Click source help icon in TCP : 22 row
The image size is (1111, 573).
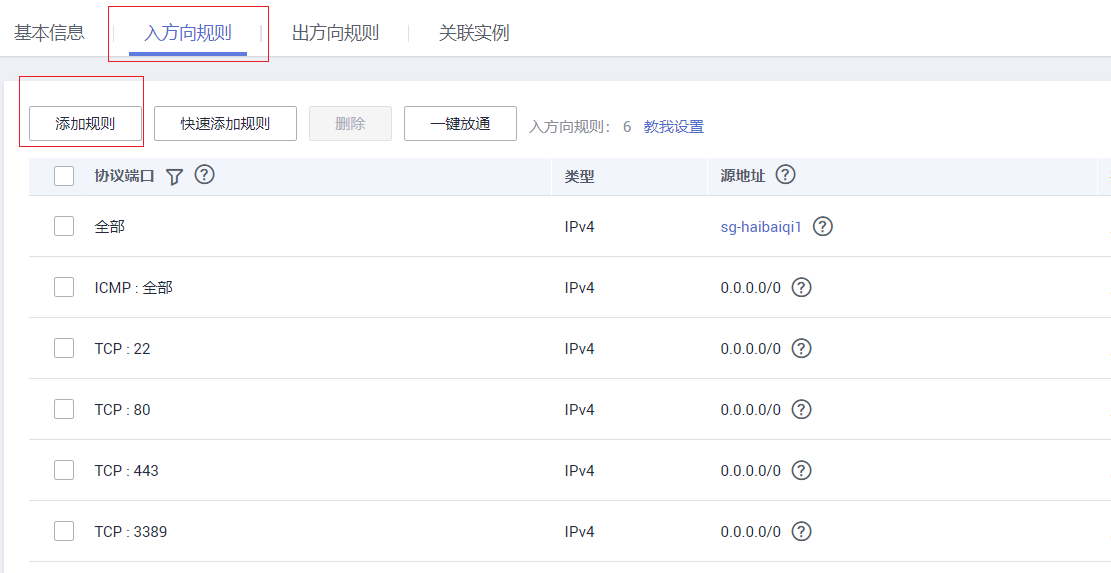coord(801,348)
